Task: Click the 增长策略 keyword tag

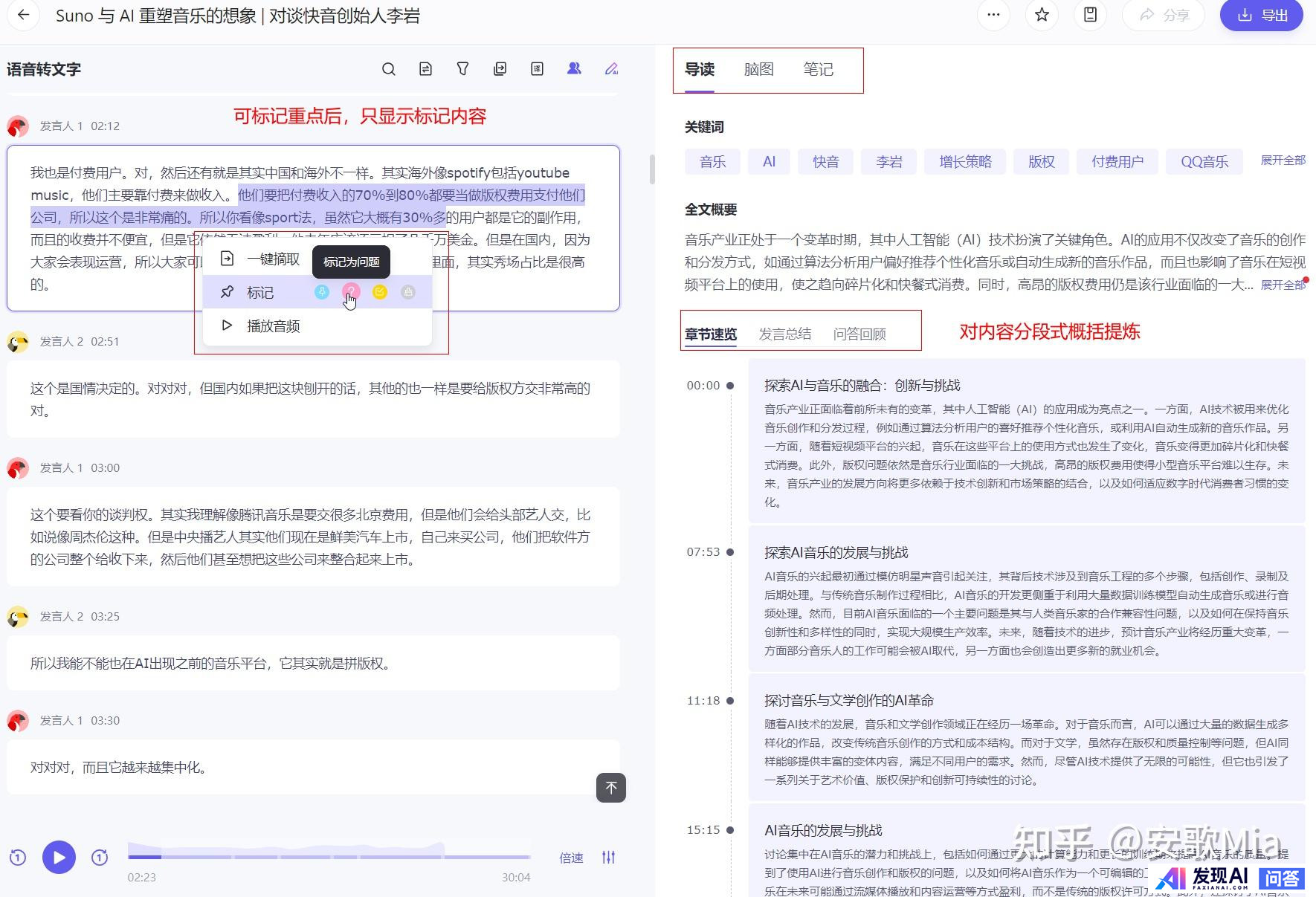Action: click(965, 162)
